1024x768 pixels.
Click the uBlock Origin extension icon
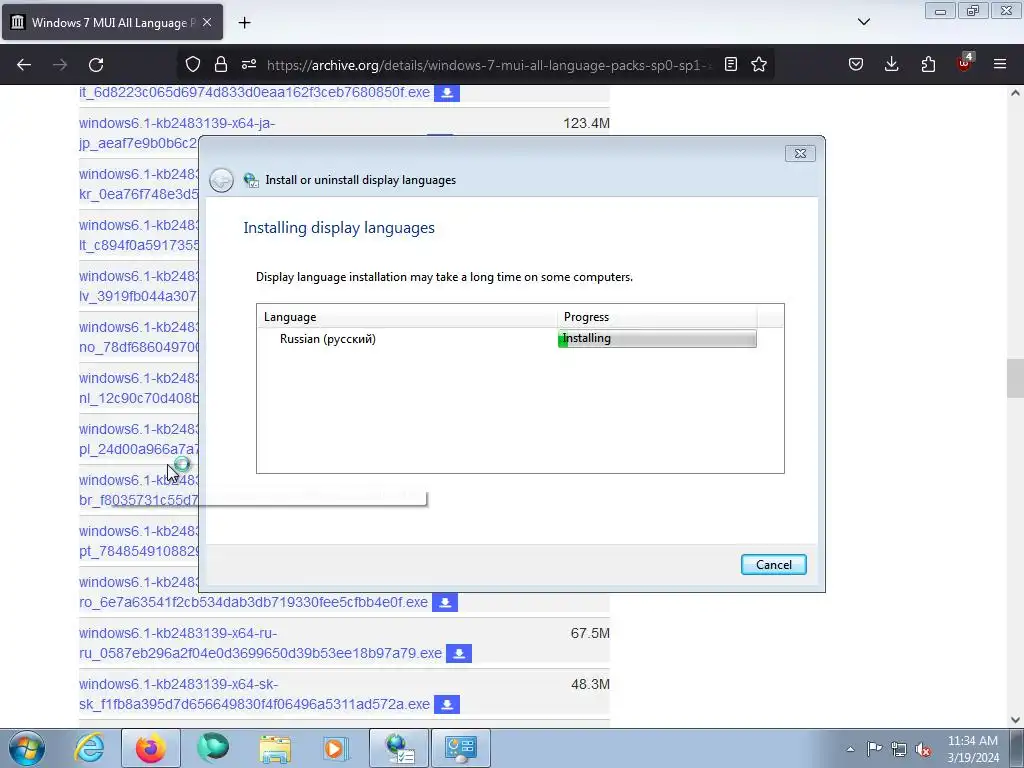[965, 63]
